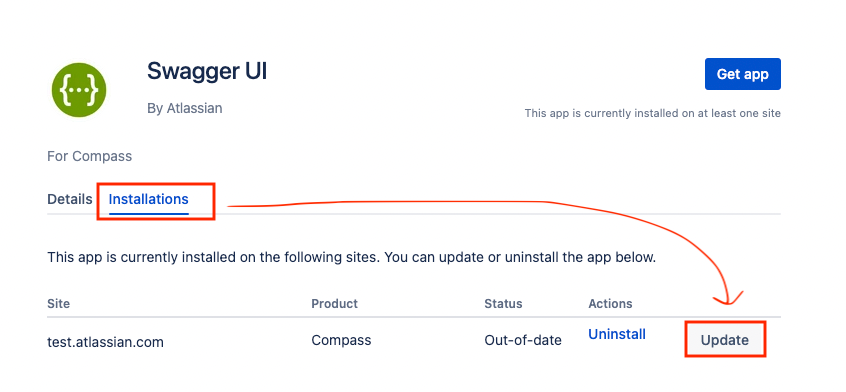Click the Compass product cell
Viewport: 846px width, 392px height.
coord(341,341)
